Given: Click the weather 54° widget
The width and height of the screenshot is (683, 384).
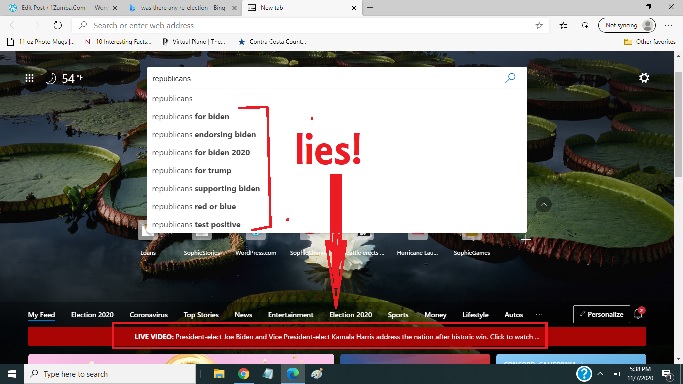Looking at the screenshot, I should pyautogui.click(x=64, y=78).
